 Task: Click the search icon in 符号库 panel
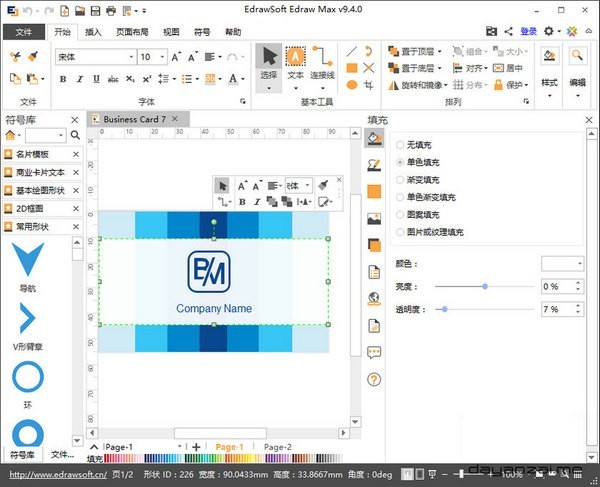(74, 135)
